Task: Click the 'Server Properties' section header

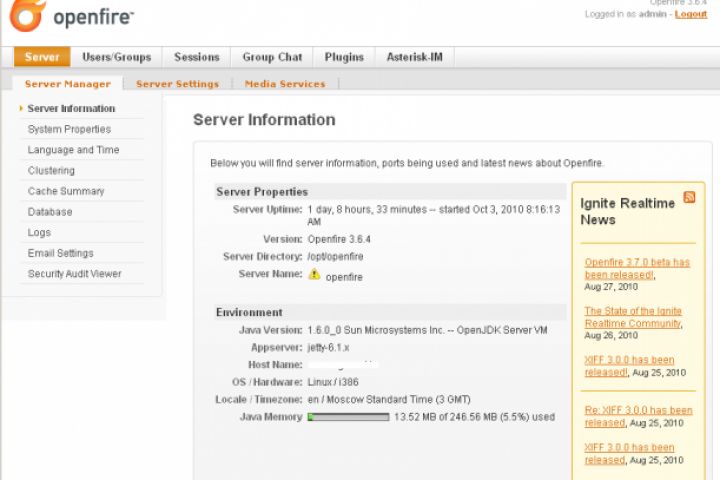Action: [x=262, y=192]
